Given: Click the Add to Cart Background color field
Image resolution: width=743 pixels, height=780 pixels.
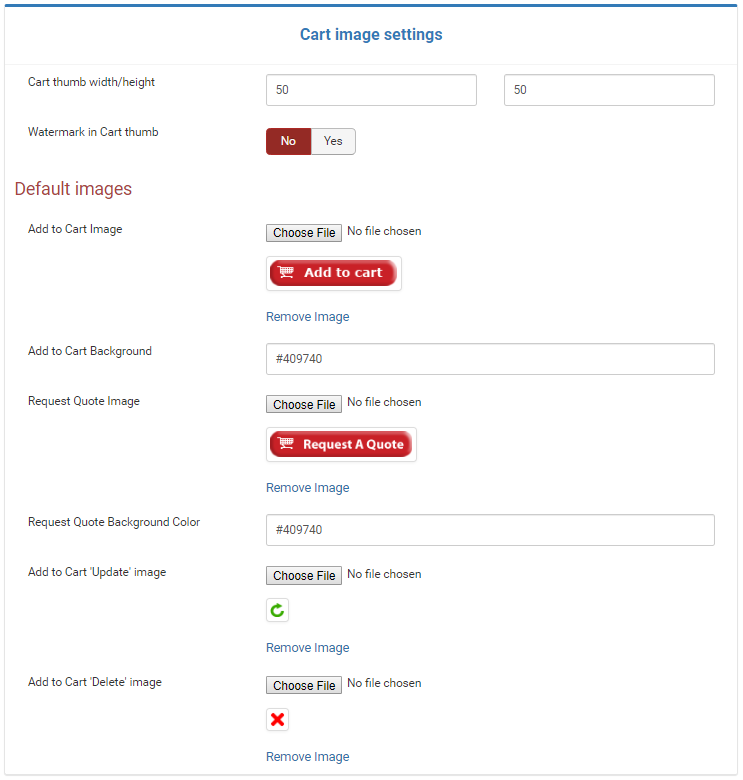Looking at the screenshot, I should pyautogui.click(x=490, y=359).
